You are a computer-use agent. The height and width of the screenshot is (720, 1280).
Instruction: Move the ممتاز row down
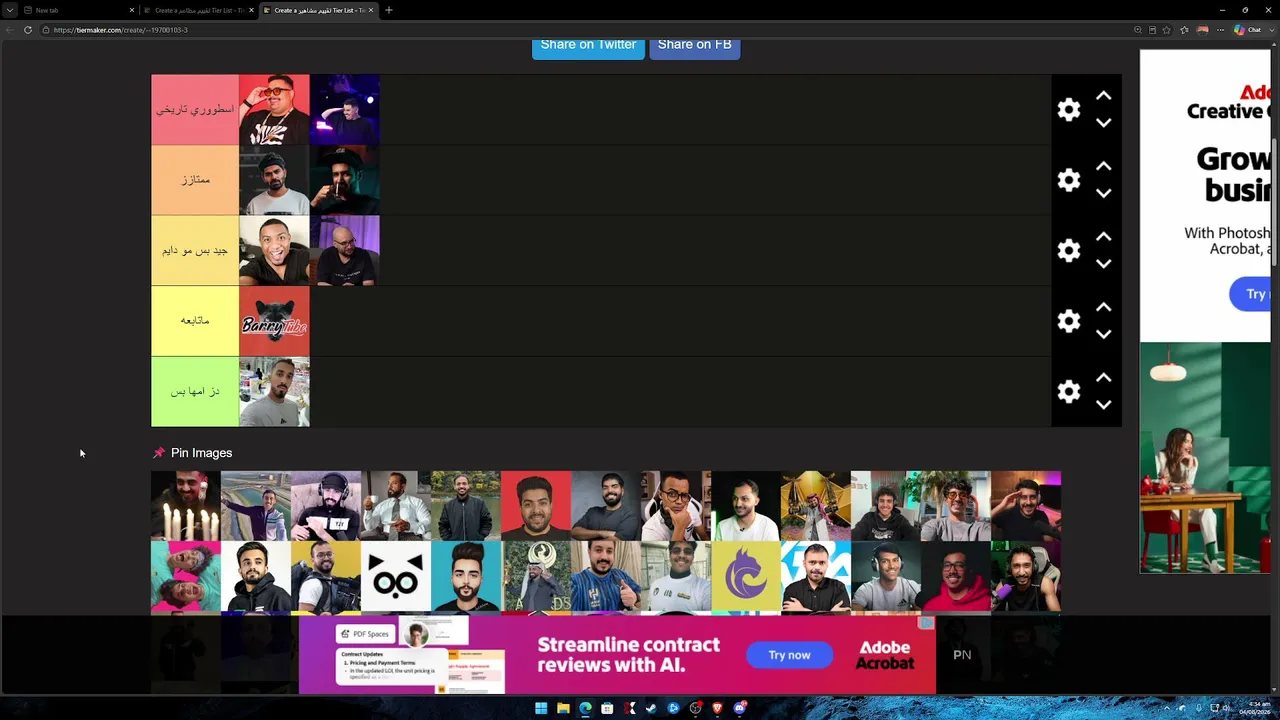tap(1103, 193)
